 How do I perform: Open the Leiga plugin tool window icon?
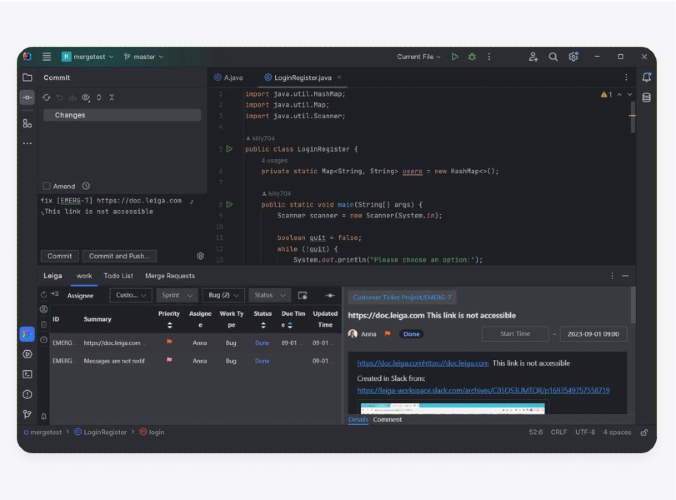[x=27, y=334]
